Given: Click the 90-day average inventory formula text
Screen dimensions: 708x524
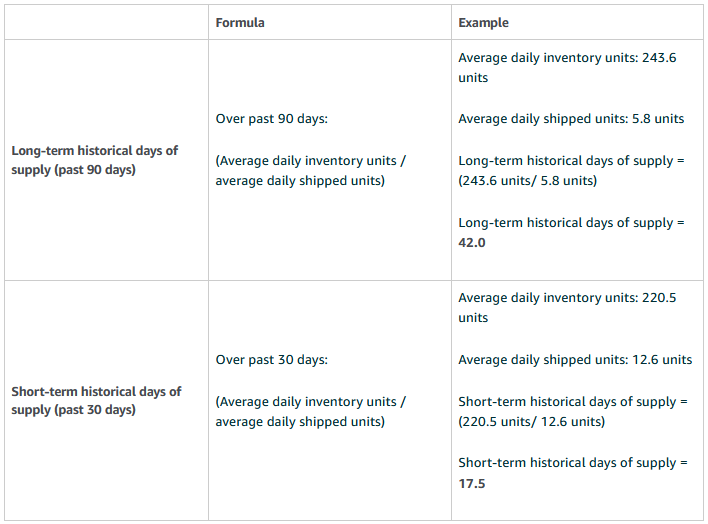Looking at the screenshot, I should tap(311, 171).
